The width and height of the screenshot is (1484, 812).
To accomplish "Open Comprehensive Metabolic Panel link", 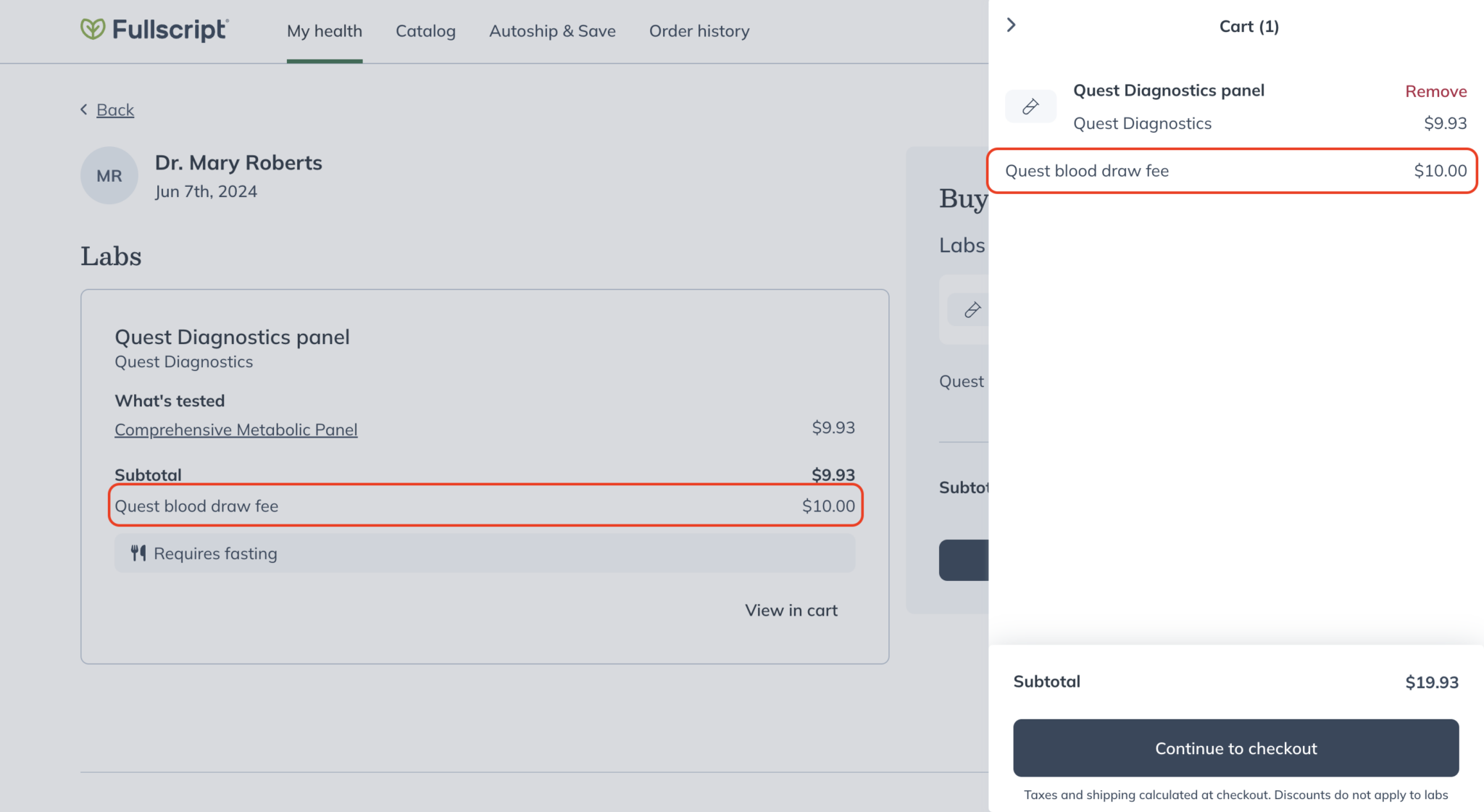I will click(x=236, y=430).
